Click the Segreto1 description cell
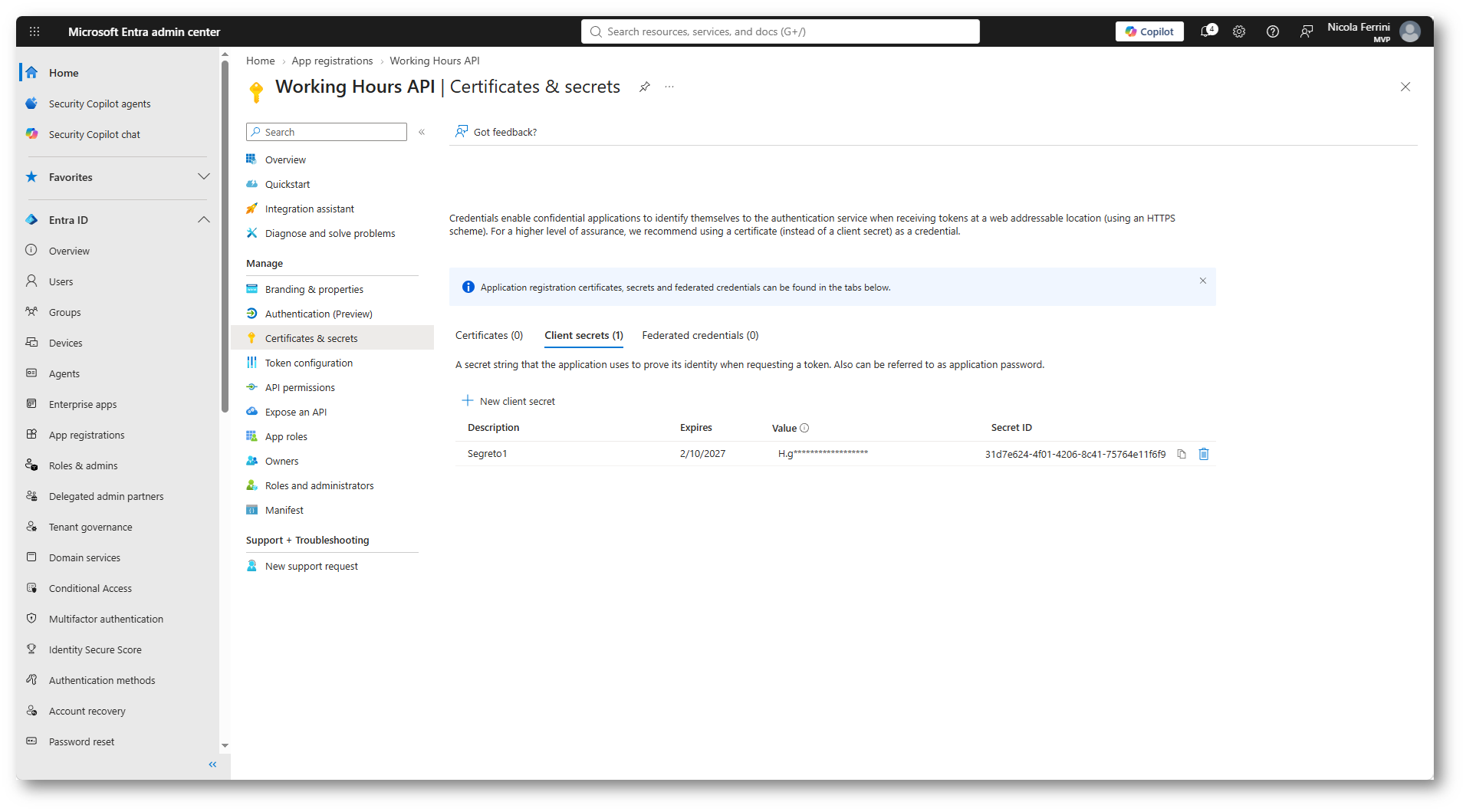The height and width of the screenshot is (812, 1466). pyautogui.click(x=488, y=454)
